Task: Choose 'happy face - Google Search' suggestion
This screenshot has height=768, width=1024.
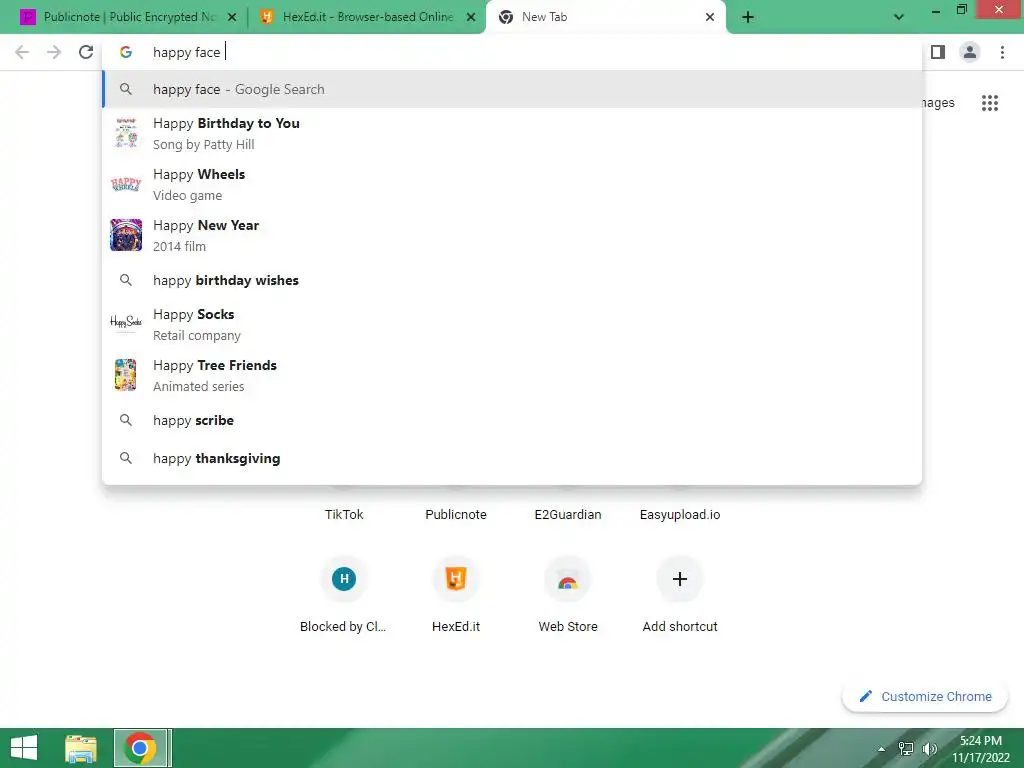Action: (x=512, y=89)
